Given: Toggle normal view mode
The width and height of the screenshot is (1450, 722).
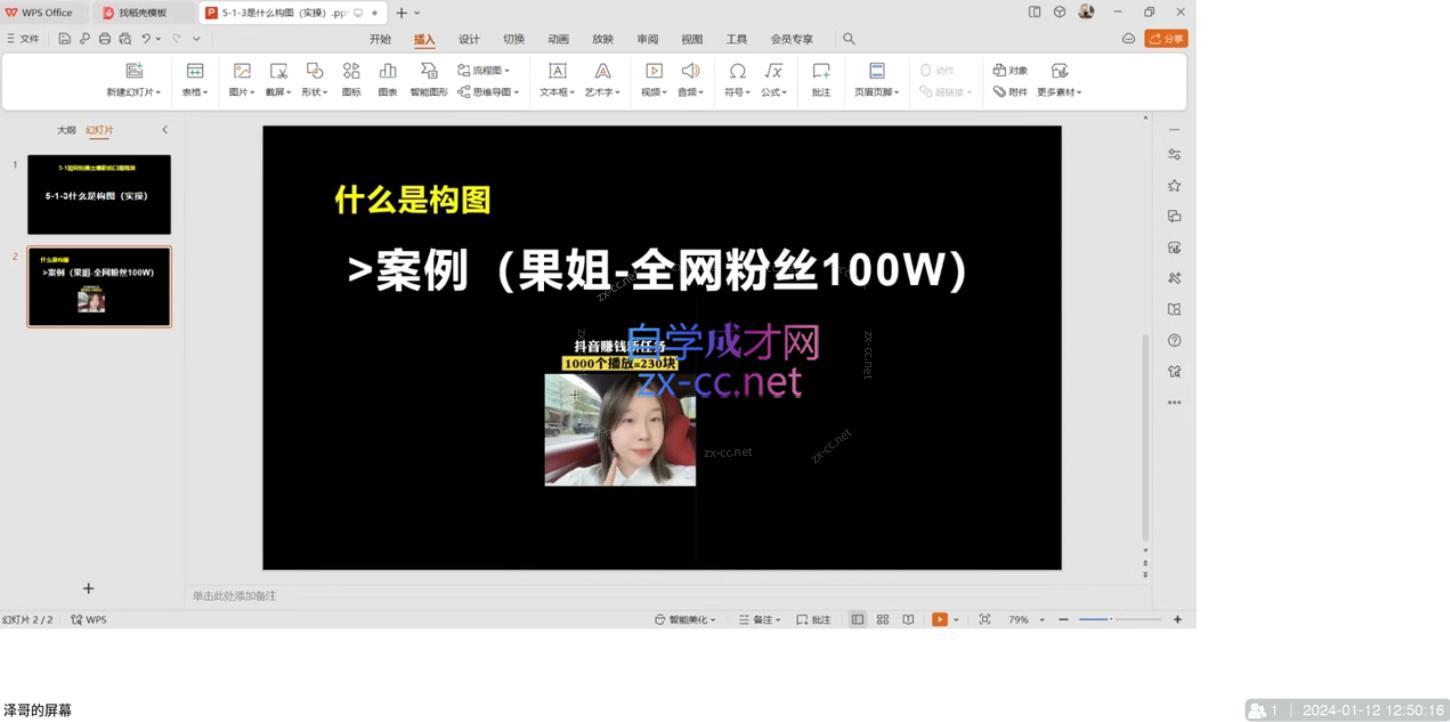Looking at the screenshot, I should [x=857, y=619].
